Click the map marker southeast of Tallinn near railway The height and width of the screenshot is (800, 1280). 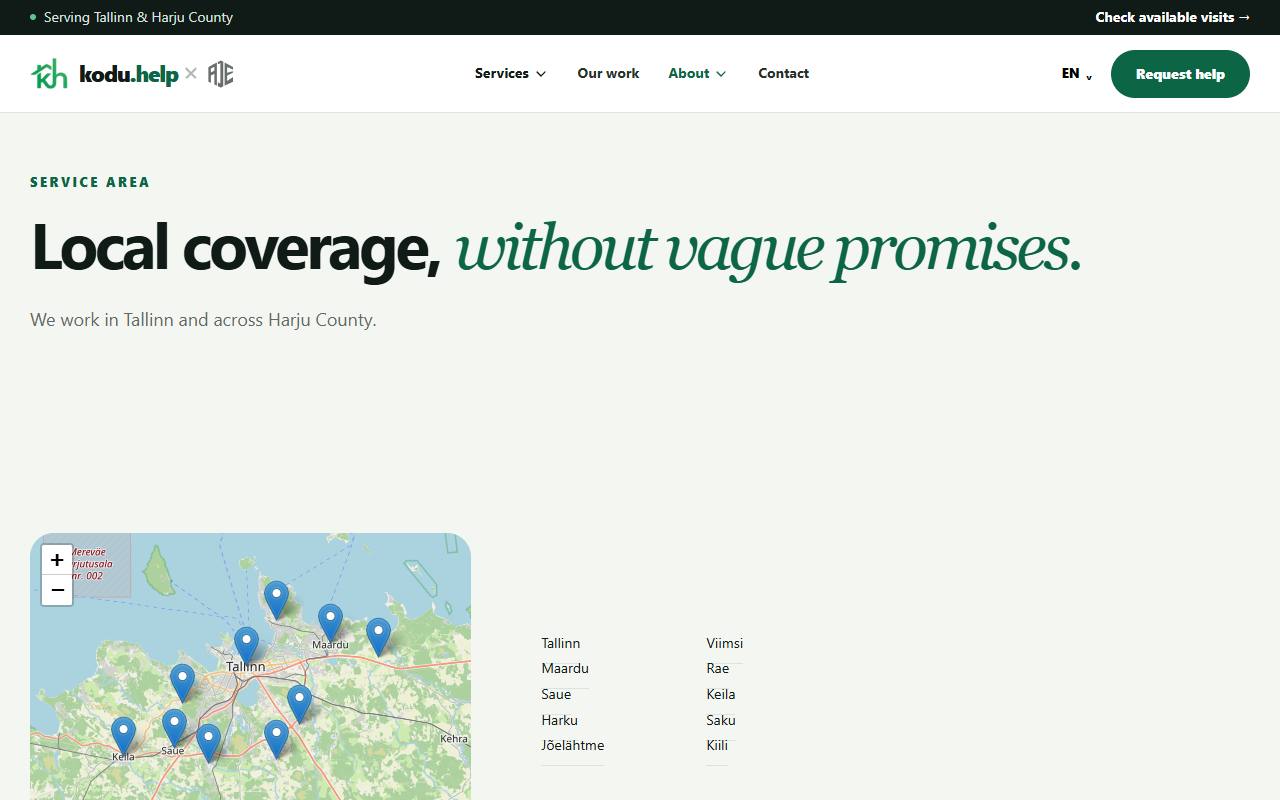299,704
